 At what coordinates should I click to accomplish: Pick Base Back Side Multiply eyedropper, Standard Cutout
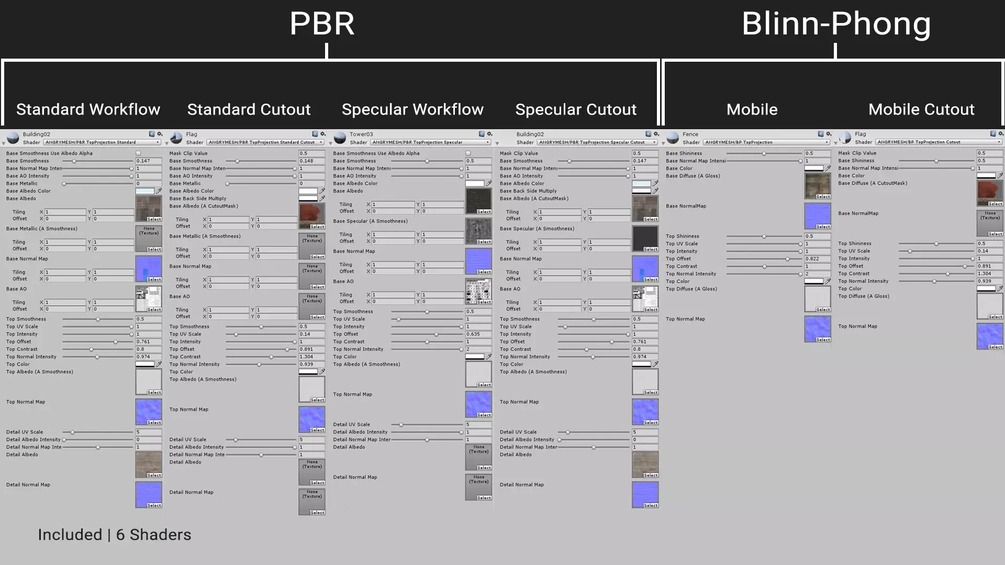322,199
